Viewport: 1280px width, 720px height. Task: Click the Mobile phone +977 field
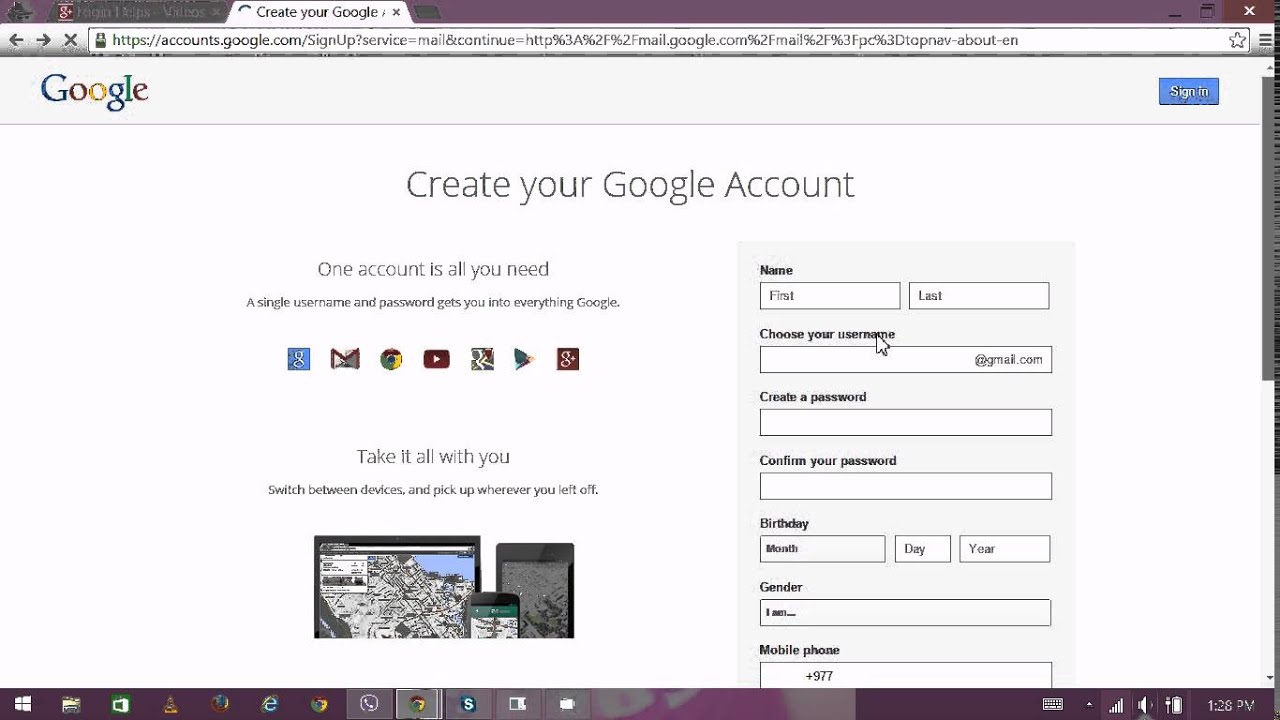tap(905, 675)
